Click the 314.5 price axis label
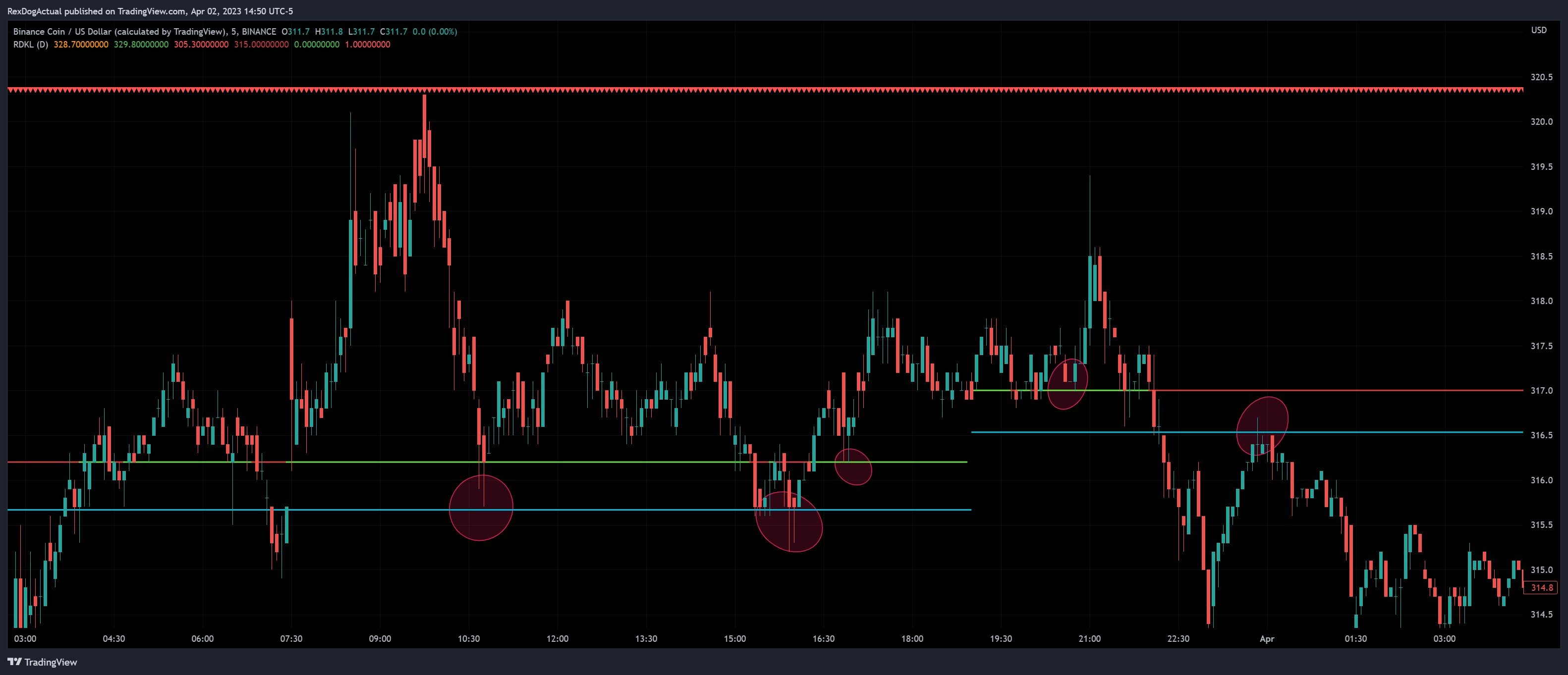This screenshot has height=675, width=1568. [1541, 614]
